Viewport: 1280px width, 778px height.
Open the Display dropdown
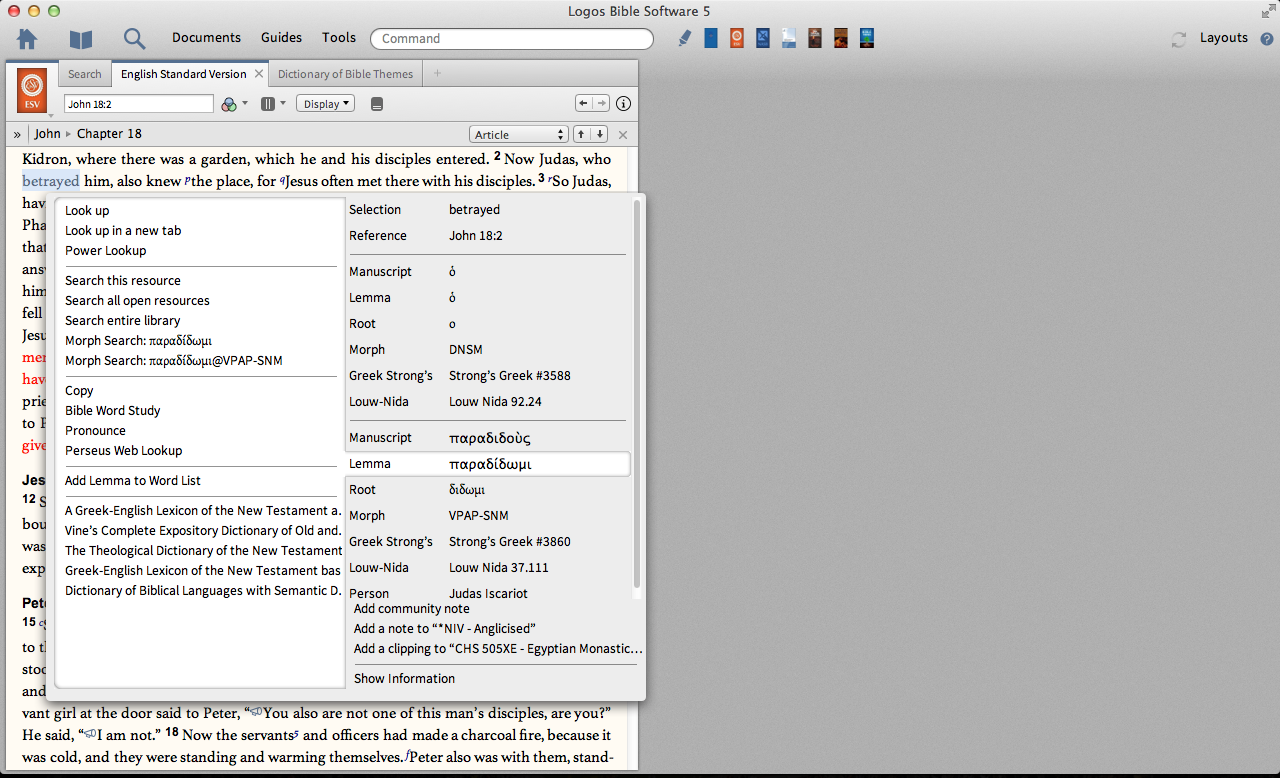[x=325, y=104]
